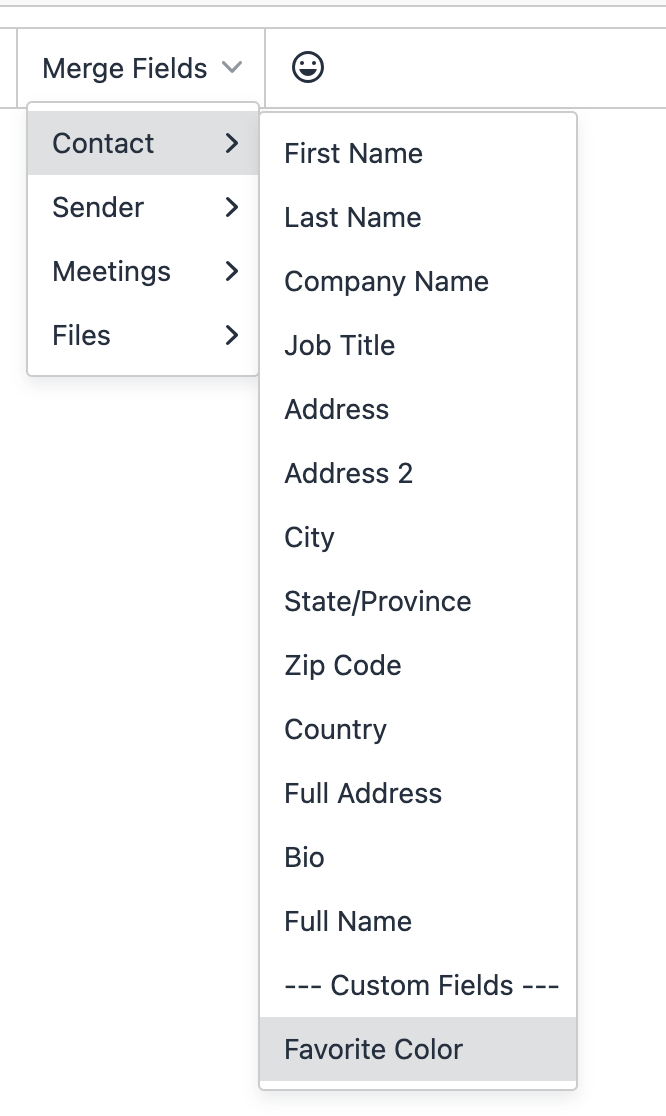The width and height of the screenshot is (666, 1116).
Task: Insert Last Name merge field
Action: (x=418, y=218)
